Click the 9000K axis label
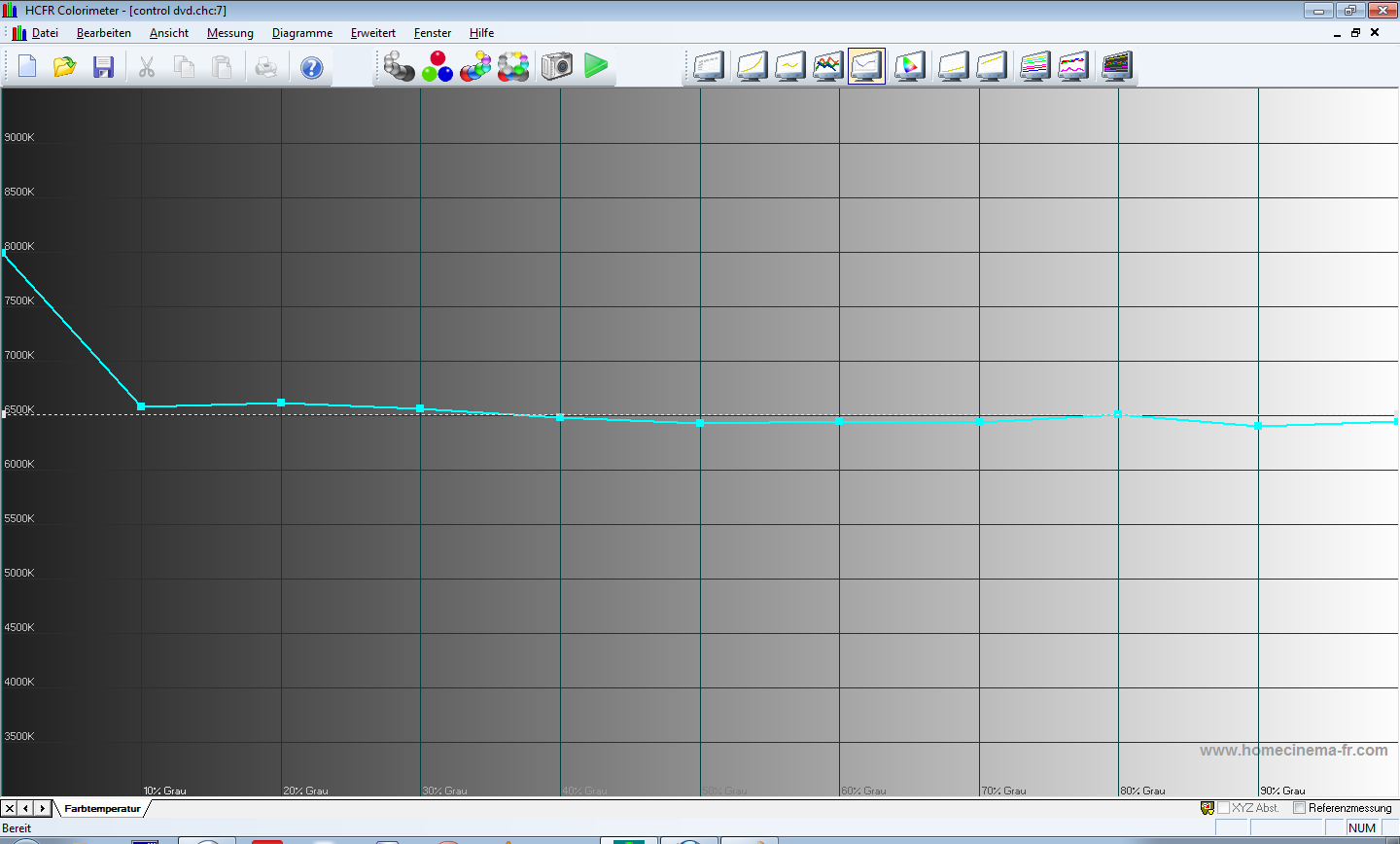 click(x=19, y=137)
